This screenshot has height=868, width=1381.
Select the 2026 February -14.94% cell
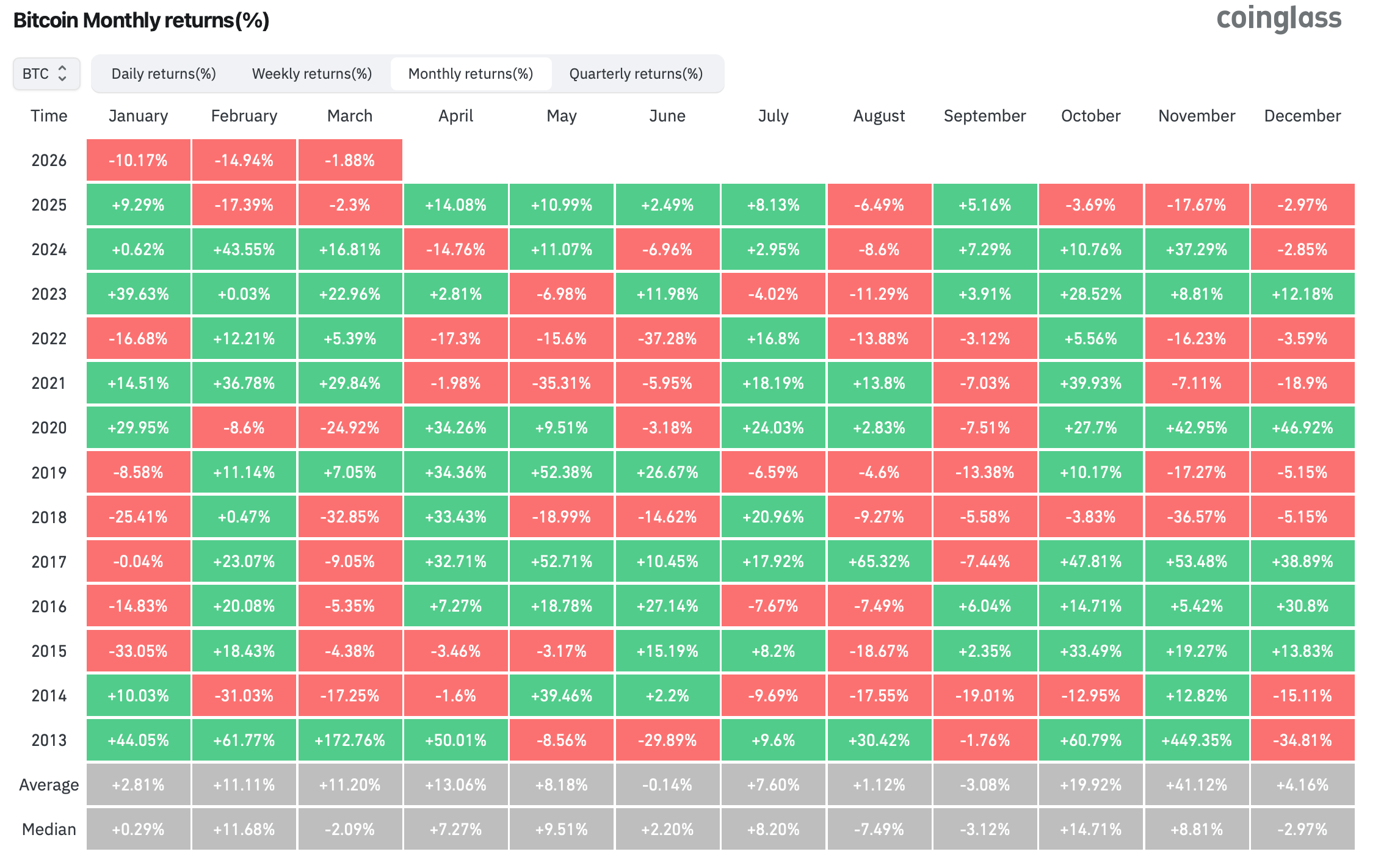pos(244,161)
